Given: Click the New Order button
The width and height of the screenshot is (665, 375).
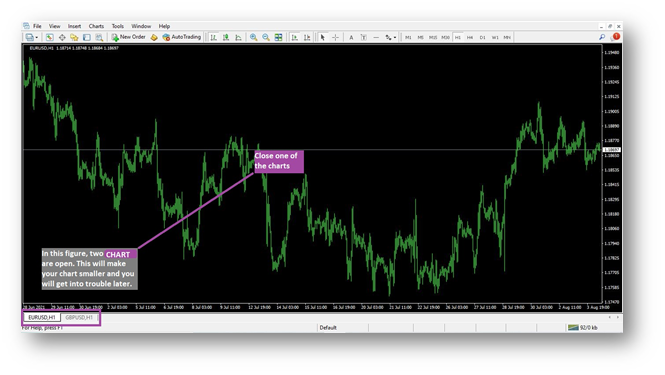Looking at the screenshot, I should pyautogui.click(x=129, y=37).
